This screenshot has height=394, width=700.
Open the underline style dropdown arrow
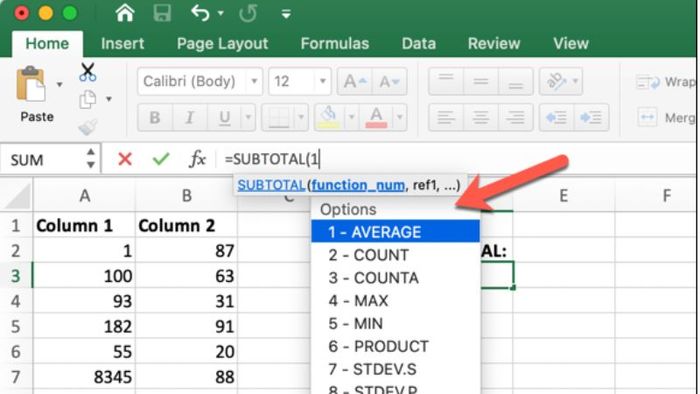pyautogui.click(x=248, y=117)
